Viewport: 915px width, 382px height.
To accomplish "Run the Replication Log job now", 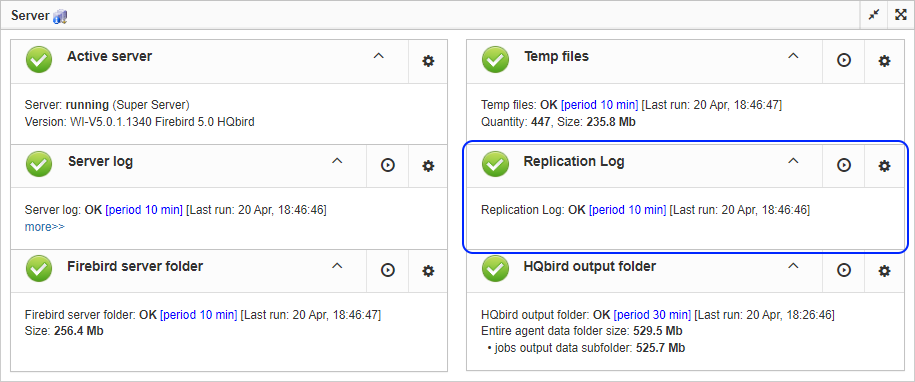I will (844, 166).
